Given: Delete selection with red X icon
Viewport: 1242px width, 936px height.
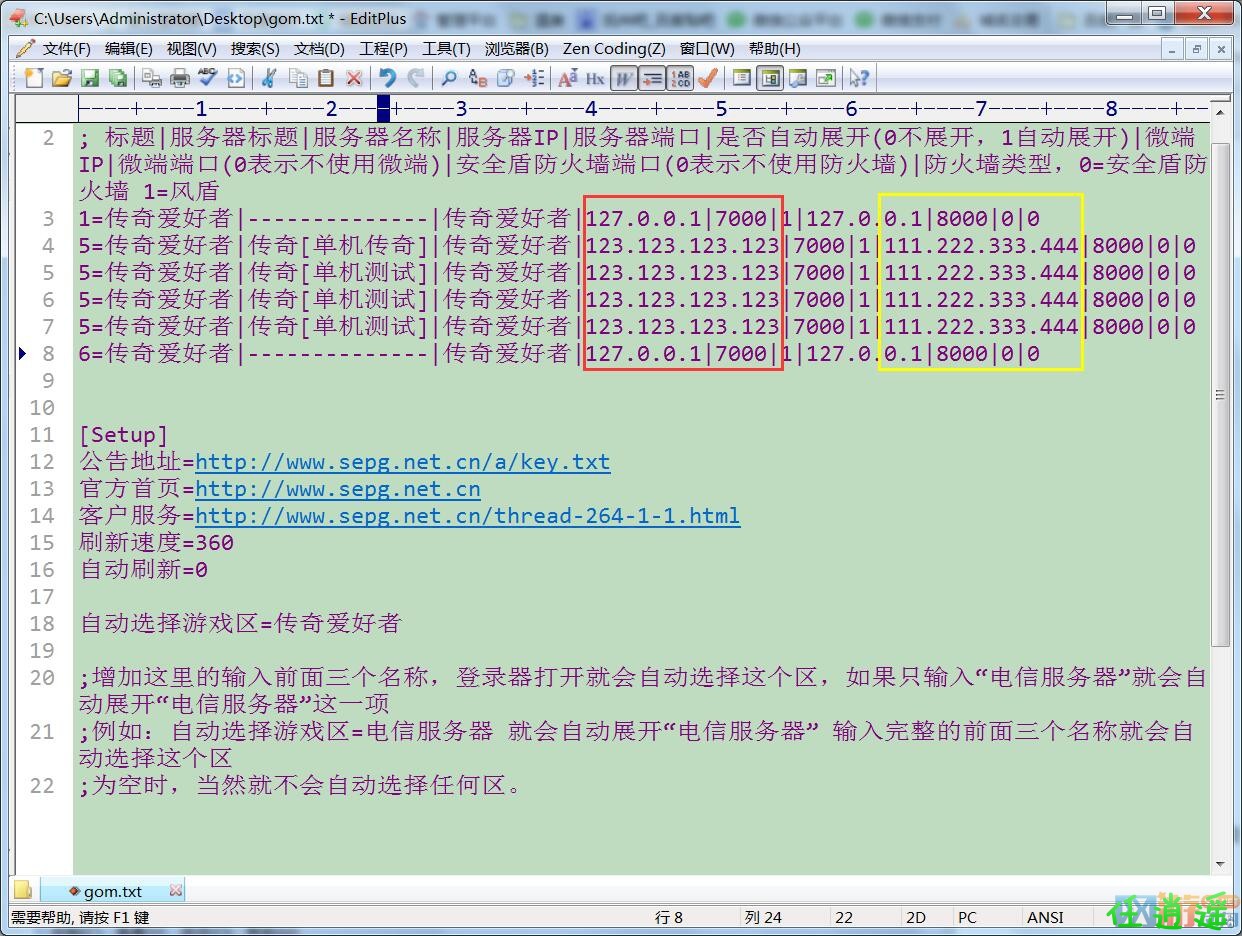Looking at the screenshot, I should tap(354, 78).
